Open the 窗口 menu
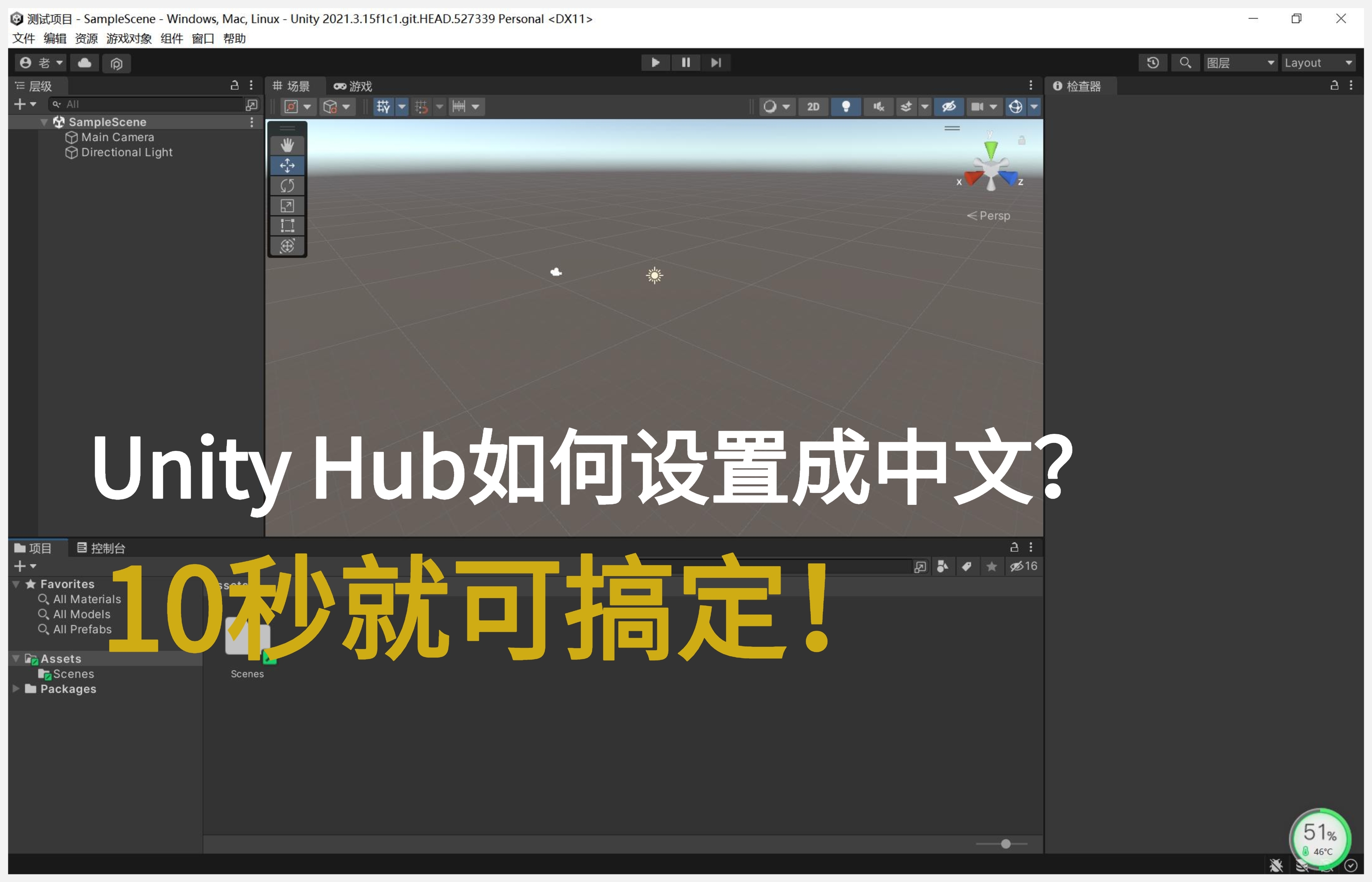 (x=202, y=38)
